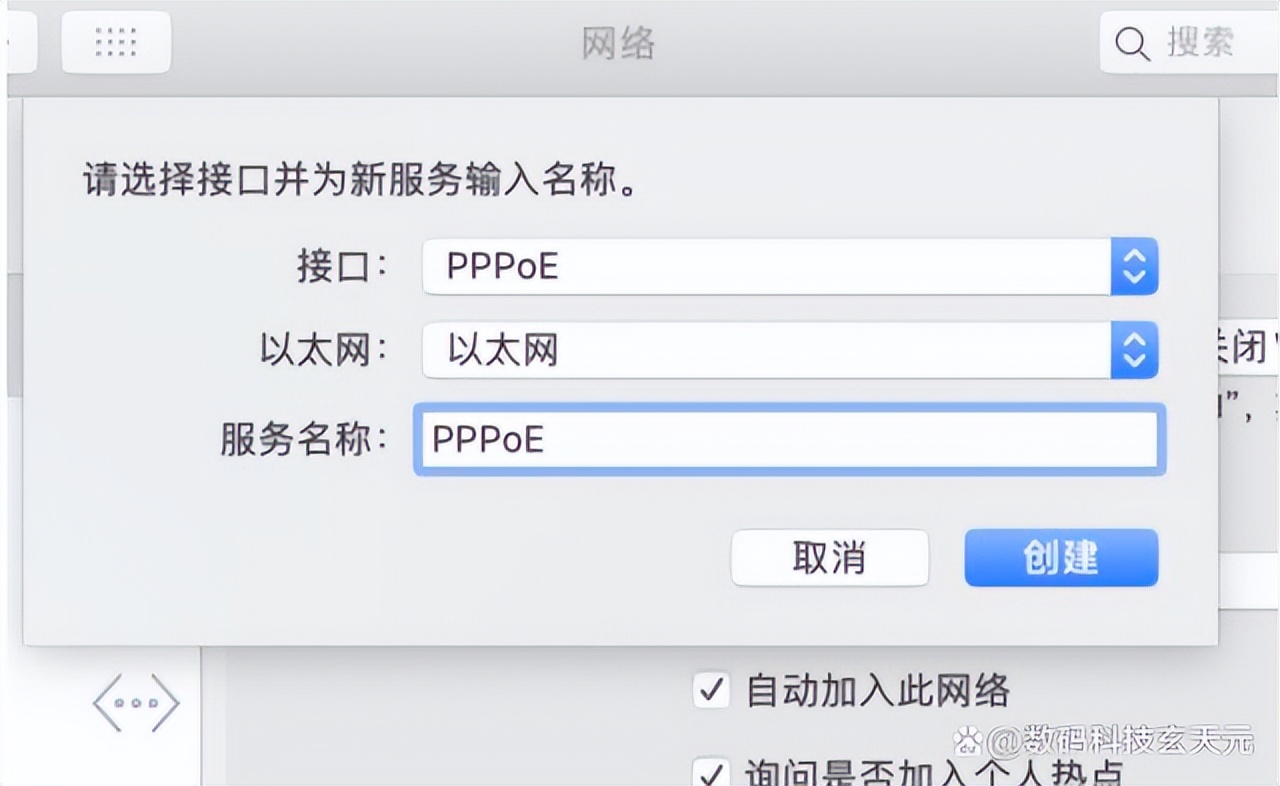Click the partially visible navigation button beside grid

[x=20, y=42]
